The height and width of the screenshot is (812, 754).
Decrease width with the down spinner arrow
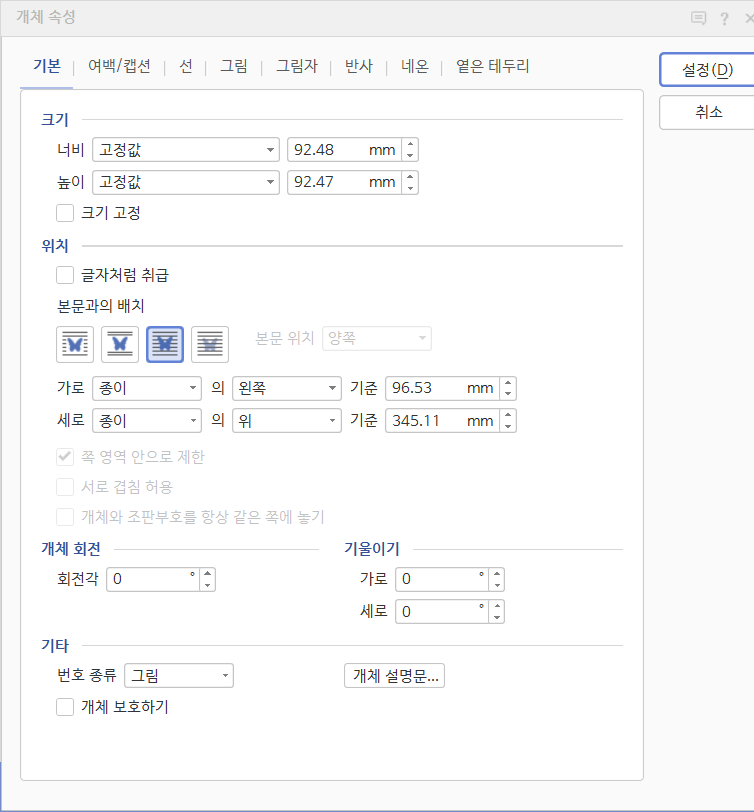click(410, 156)
